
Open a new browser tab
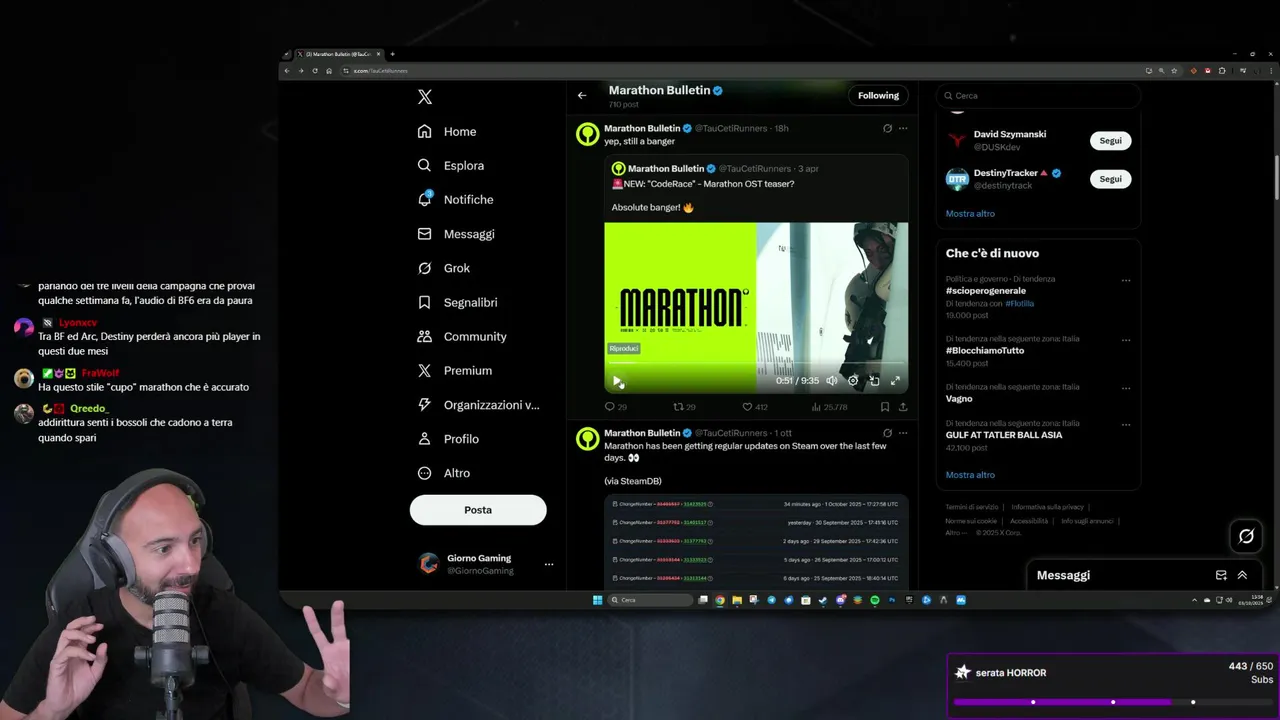[x=392, y=54]
